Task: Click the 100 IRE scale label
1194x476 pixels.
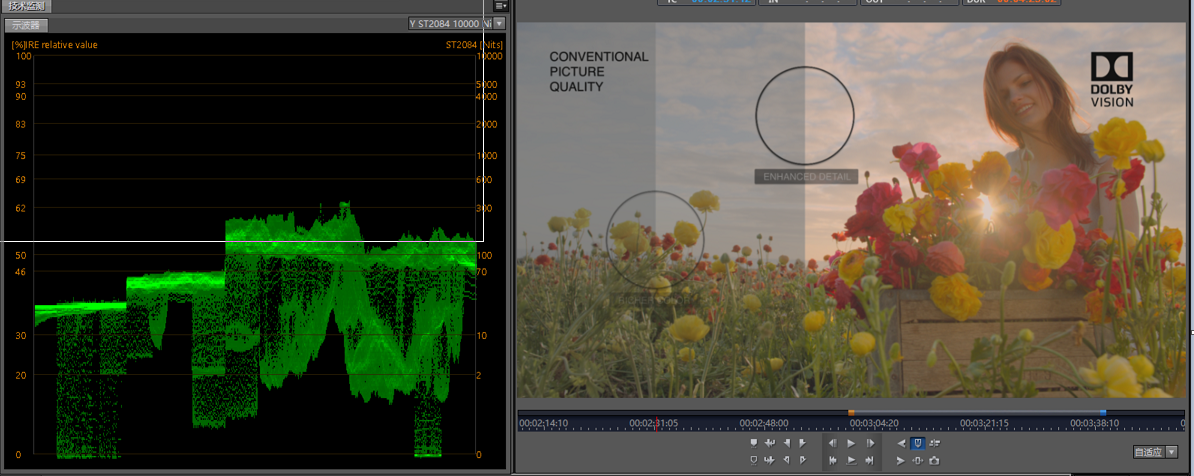Action: 23,56
